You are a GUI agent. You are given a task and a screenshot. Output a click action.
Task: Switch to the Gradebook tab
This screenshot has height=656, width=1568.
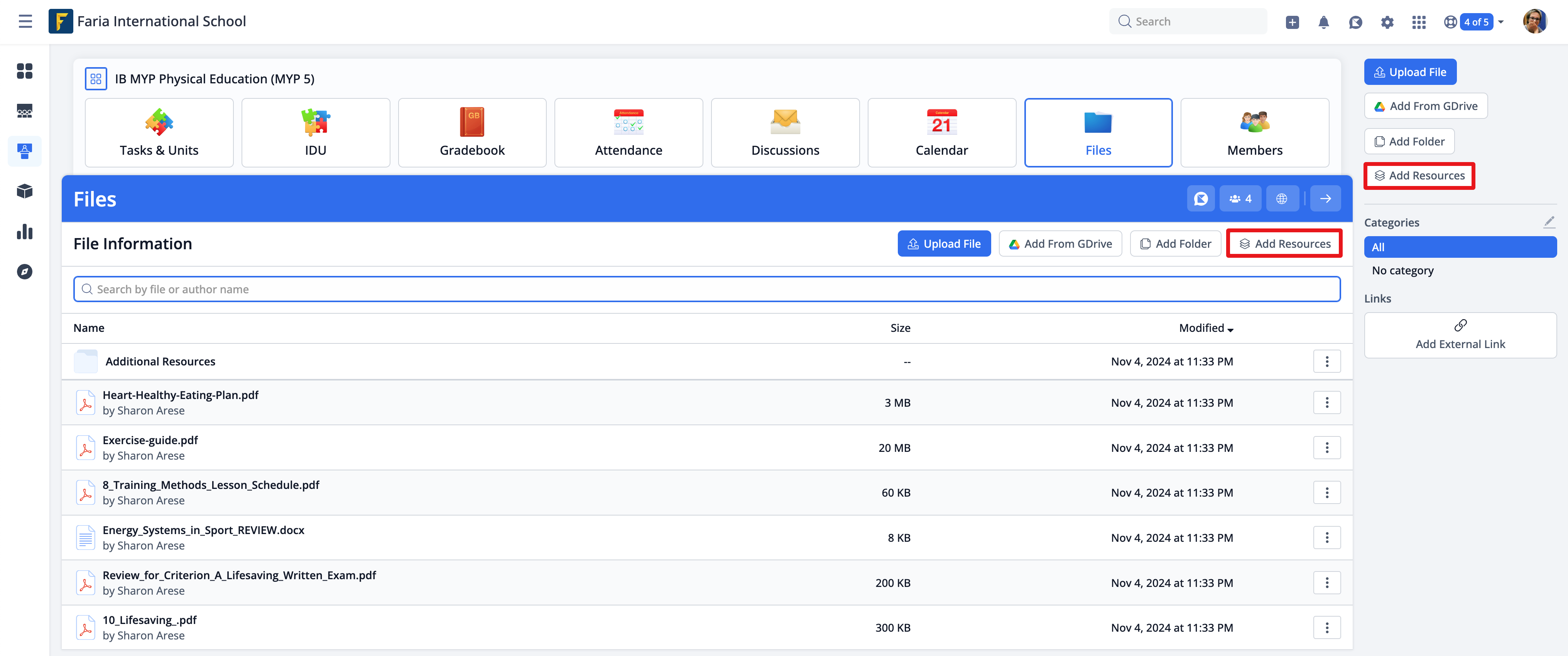tap(472, 133)
